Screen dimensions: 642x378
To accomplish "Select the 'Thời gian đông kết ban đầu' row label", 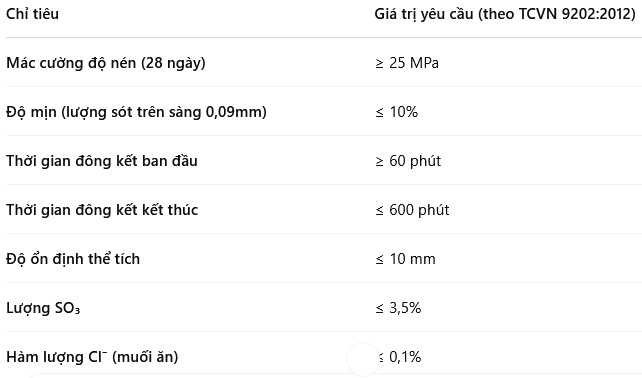I will point(102,161).
